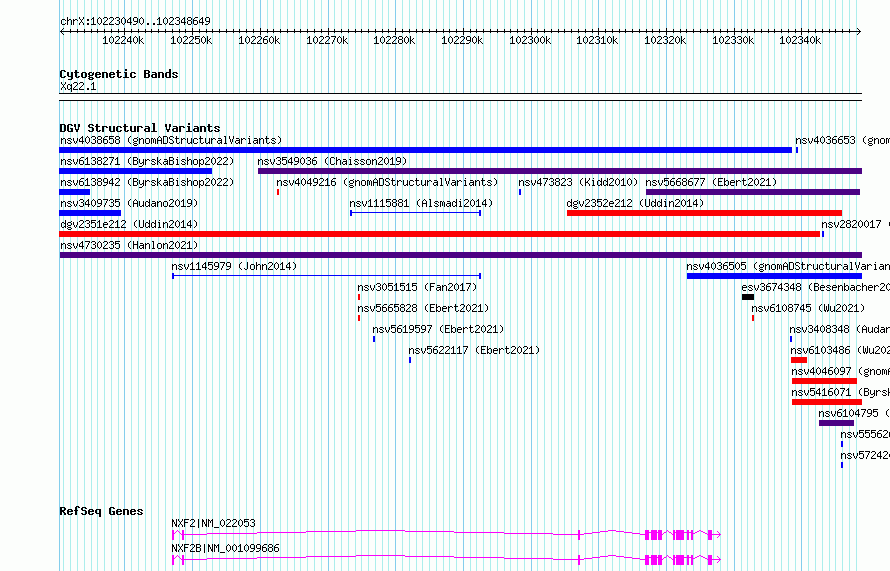The height and width of the screenshot is (571, 890).
Task: Click the Cytogenetic Bands track title
Action: (x=119, y=74)
